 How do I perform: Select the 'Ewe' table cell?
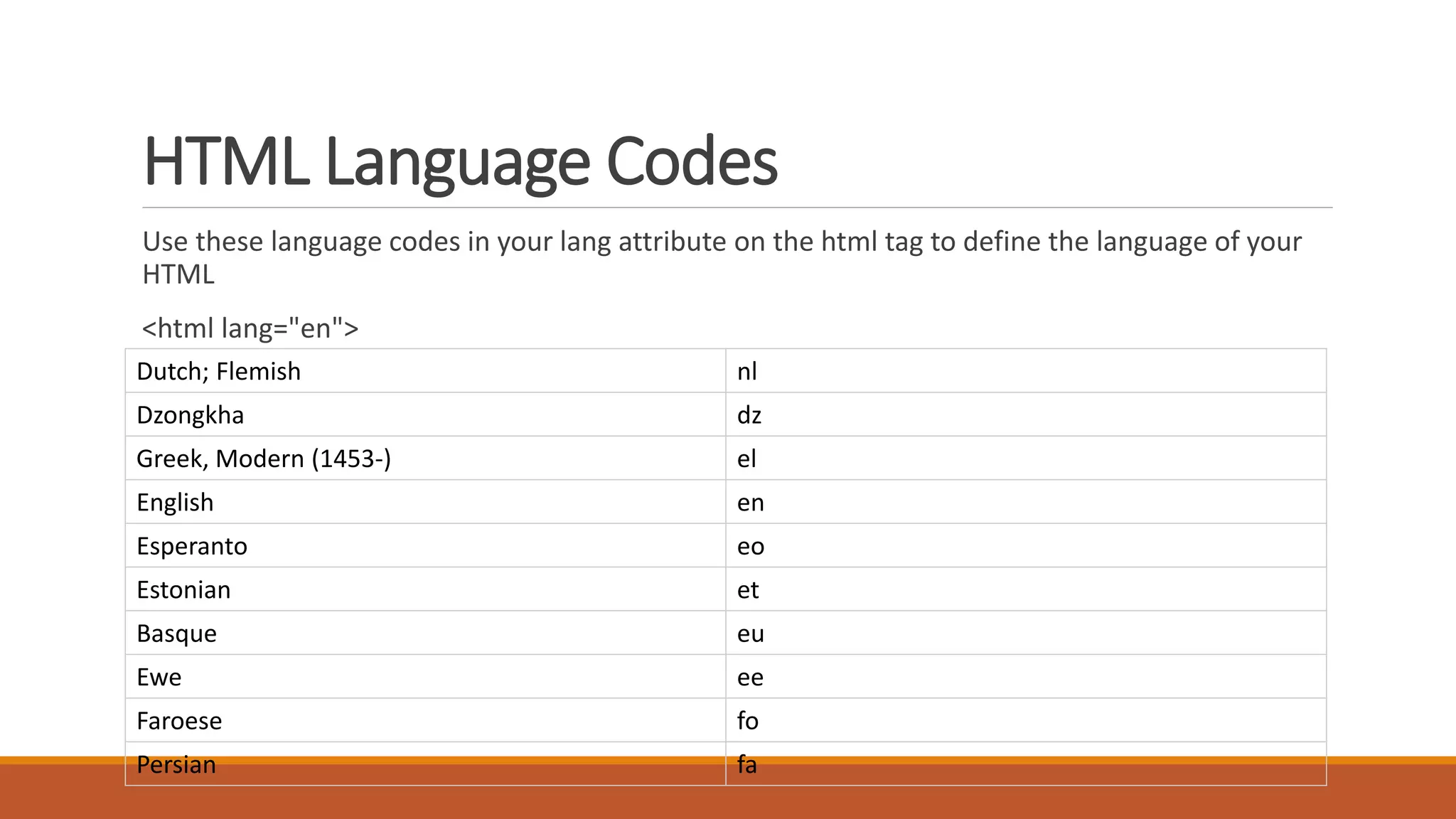(x=425, y=677)
